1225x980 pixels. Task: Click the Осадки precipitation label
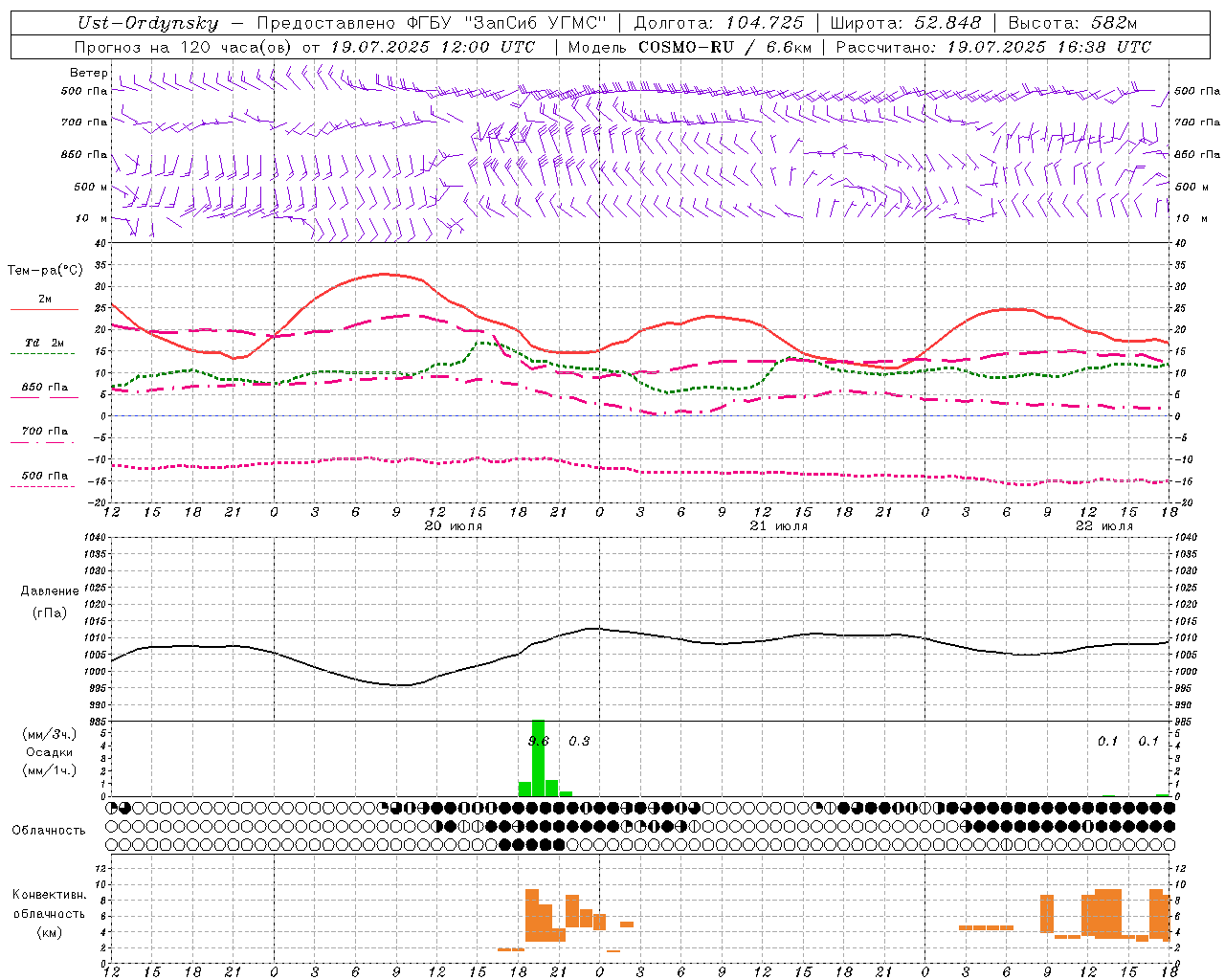pyautogui.click(x=50, y=752)
